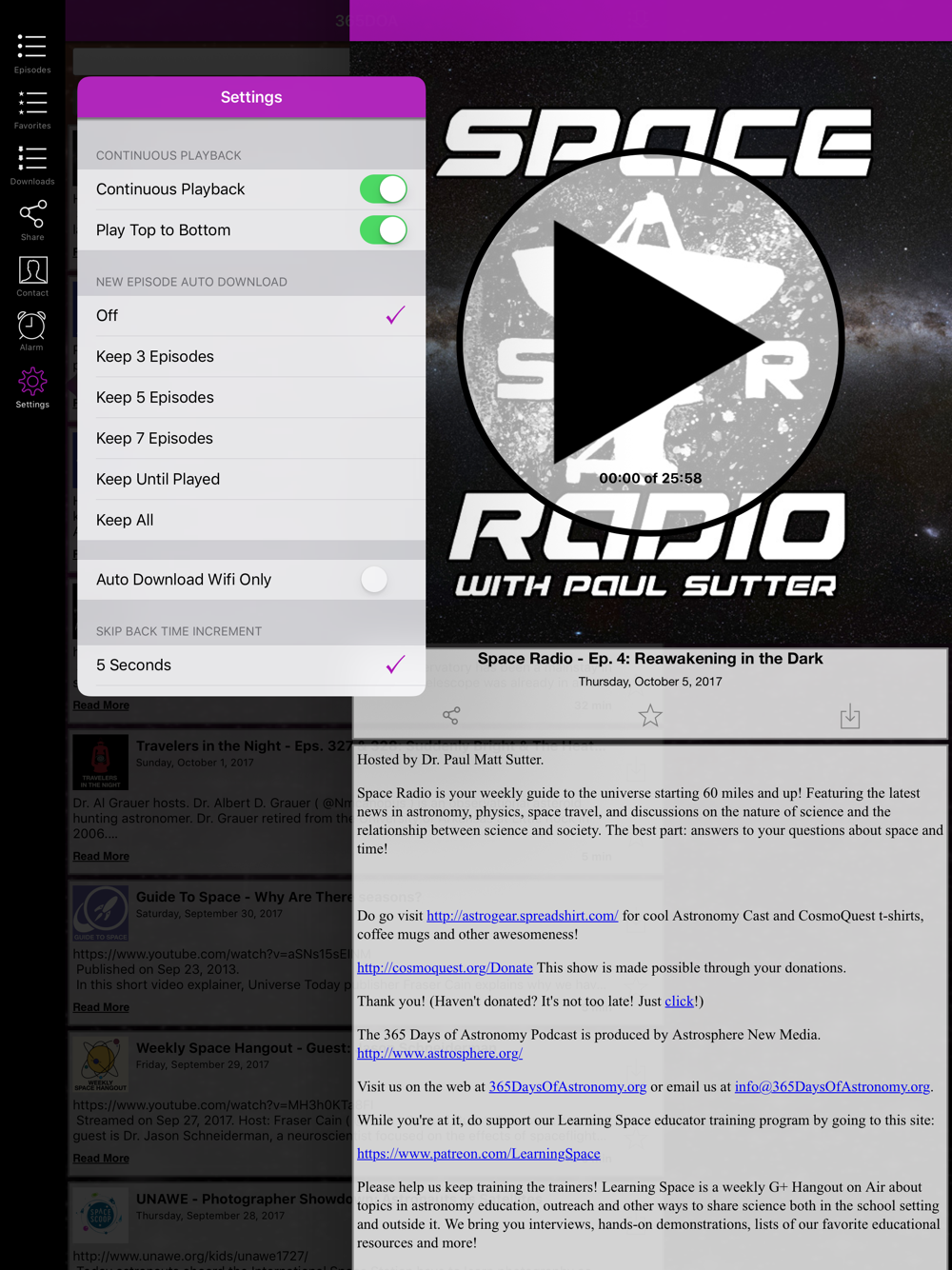Read More under Weekly Space Hangout
This screenshot has width=952, height=1270.
tap(101, 1159)
